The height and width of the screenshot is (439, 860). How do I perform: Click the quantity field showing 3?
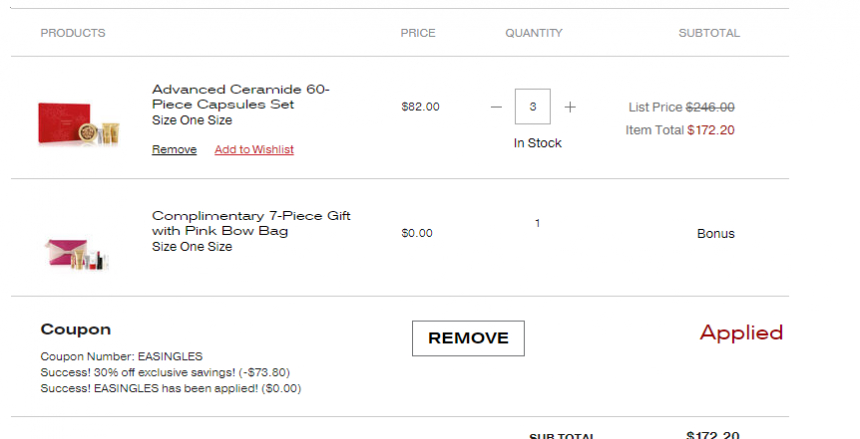[533, 106]
